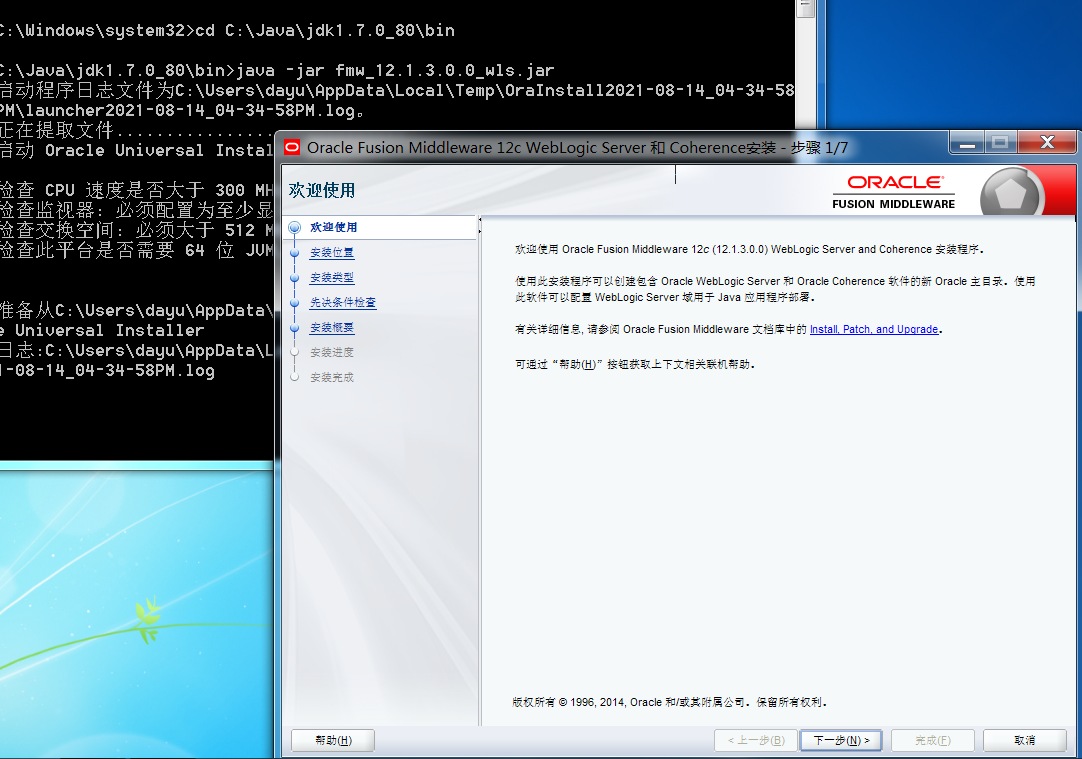Click the Oracle icon in the installer title bar
This screenshot has height=759, width=1082.
tap(292, 147)
